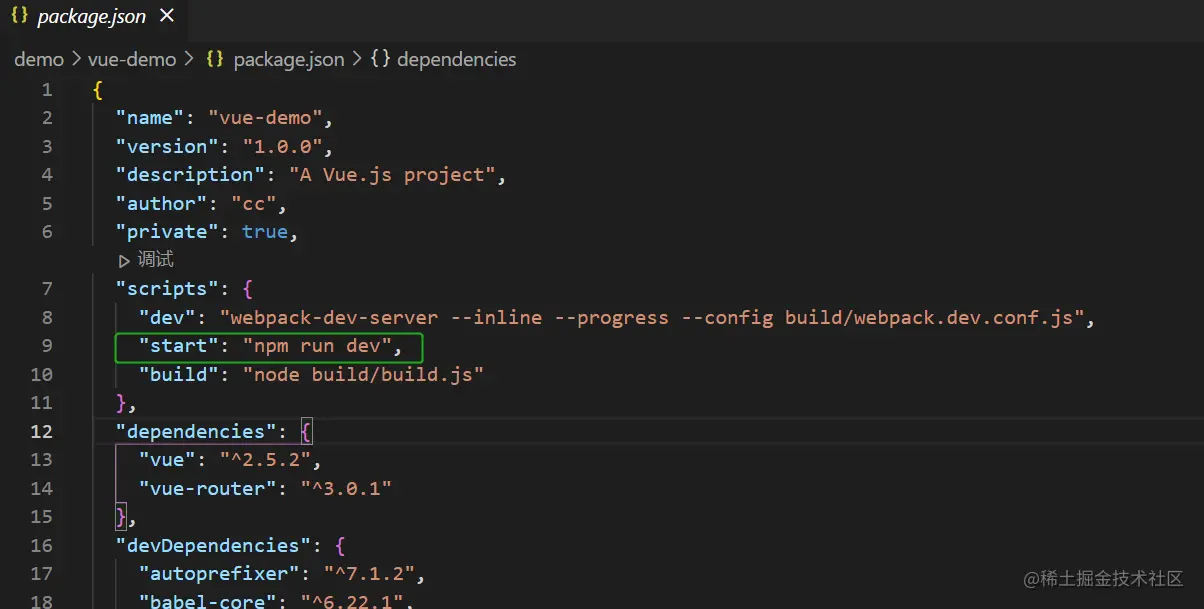Click the "npm run dev" value

(x=317, y=346)
